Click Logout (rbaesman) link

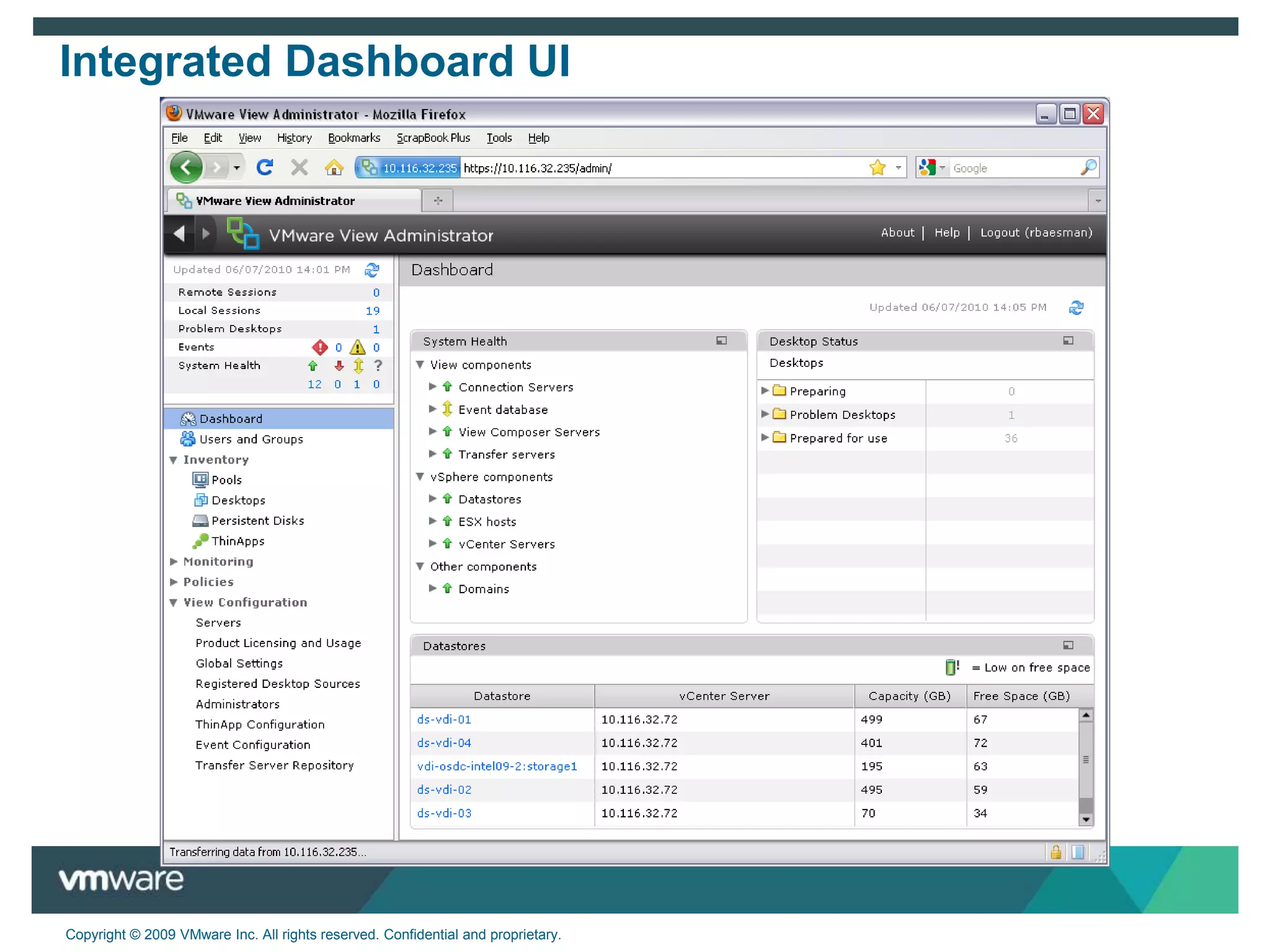coord(1036,232)
